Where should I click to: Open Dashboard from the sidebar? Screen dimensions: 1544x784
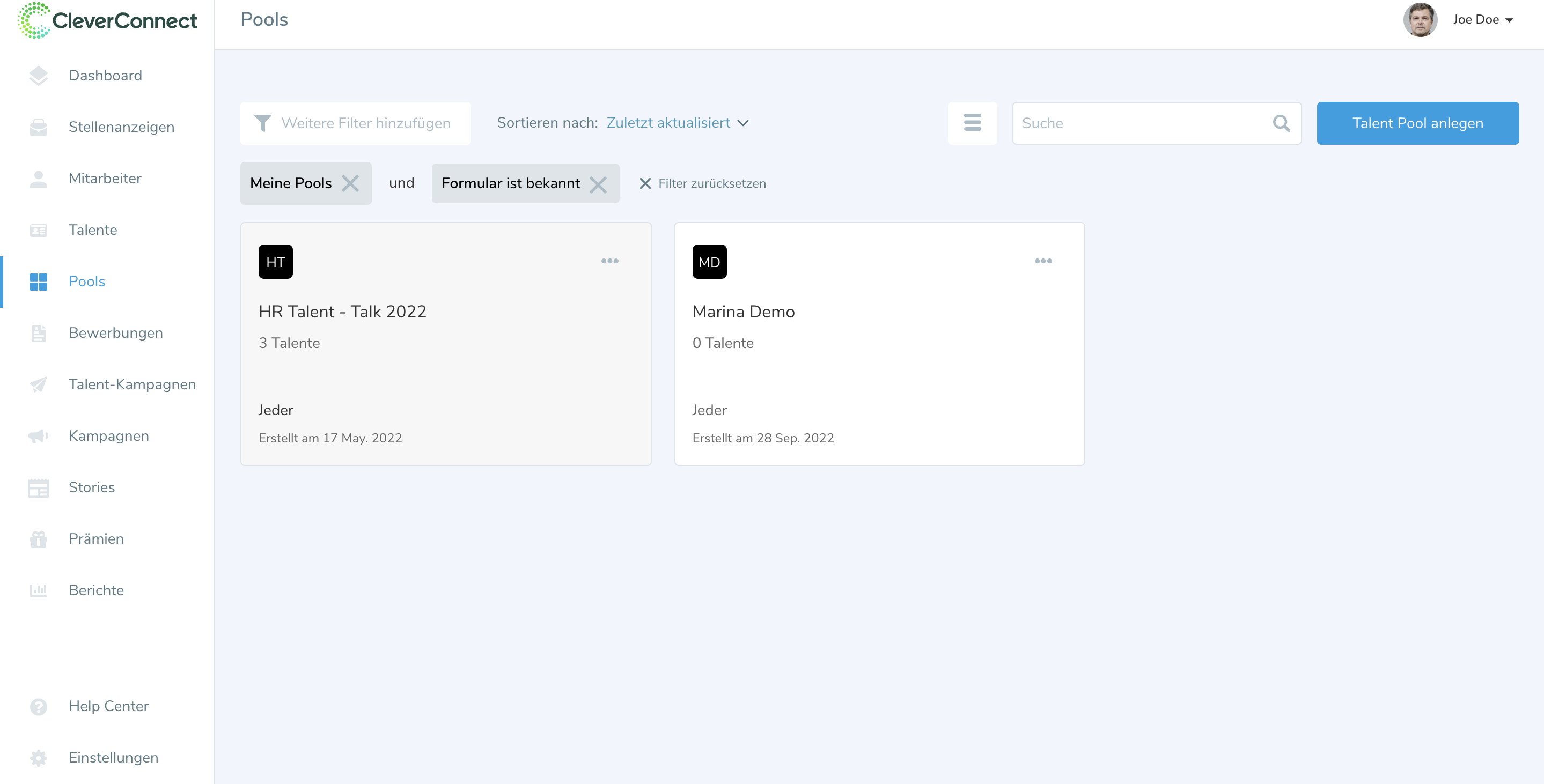click(x=105, y=76)
